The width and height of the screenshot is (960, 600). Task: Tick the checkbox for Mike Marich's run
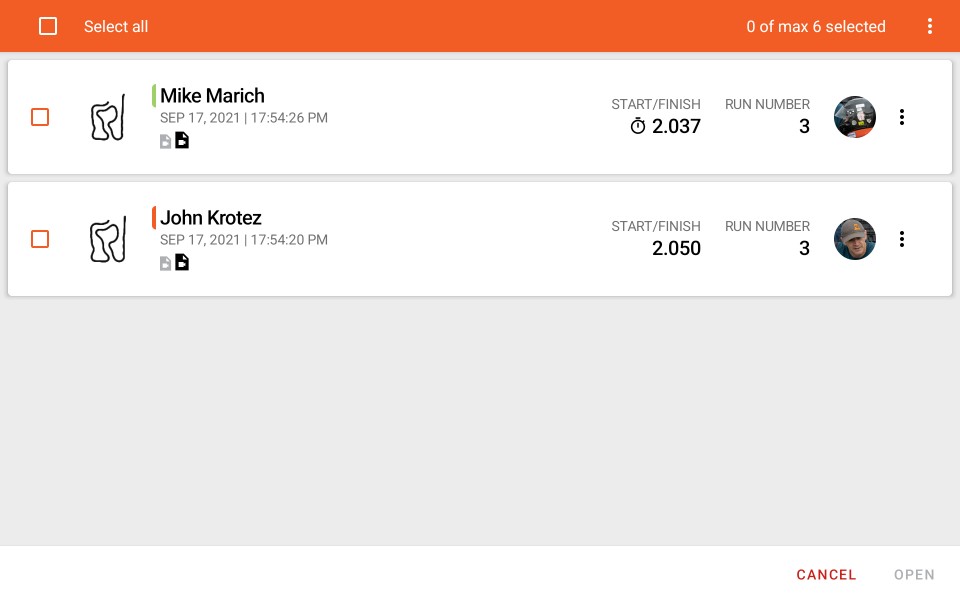(40, 117)
